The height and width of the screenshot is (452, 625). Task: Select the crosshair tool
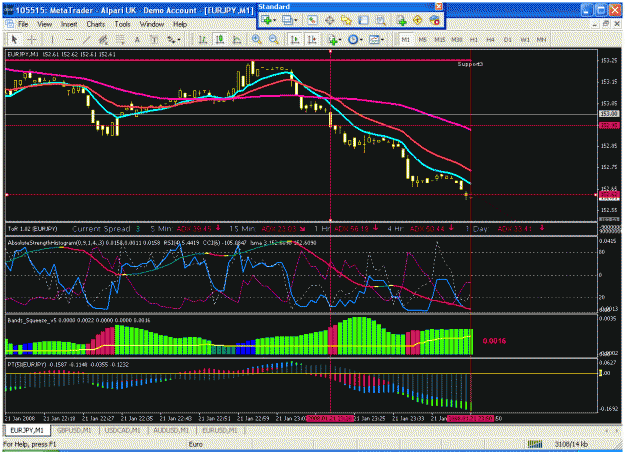pyautogui.click(x=32, y=39)
